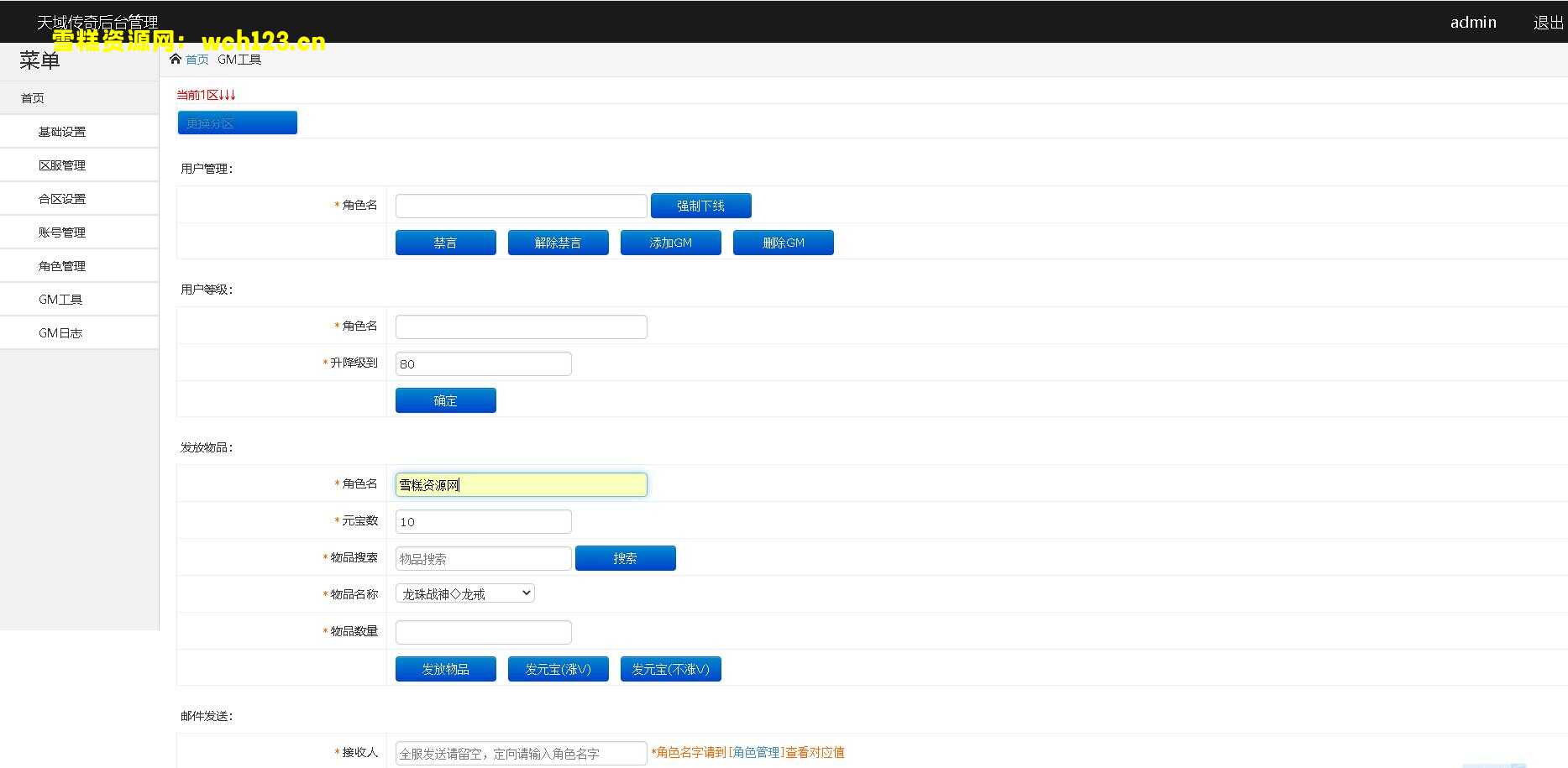Click the 解除禁言 button
Viewport: 1568px width, 768px height.
(x=558, y=243)
